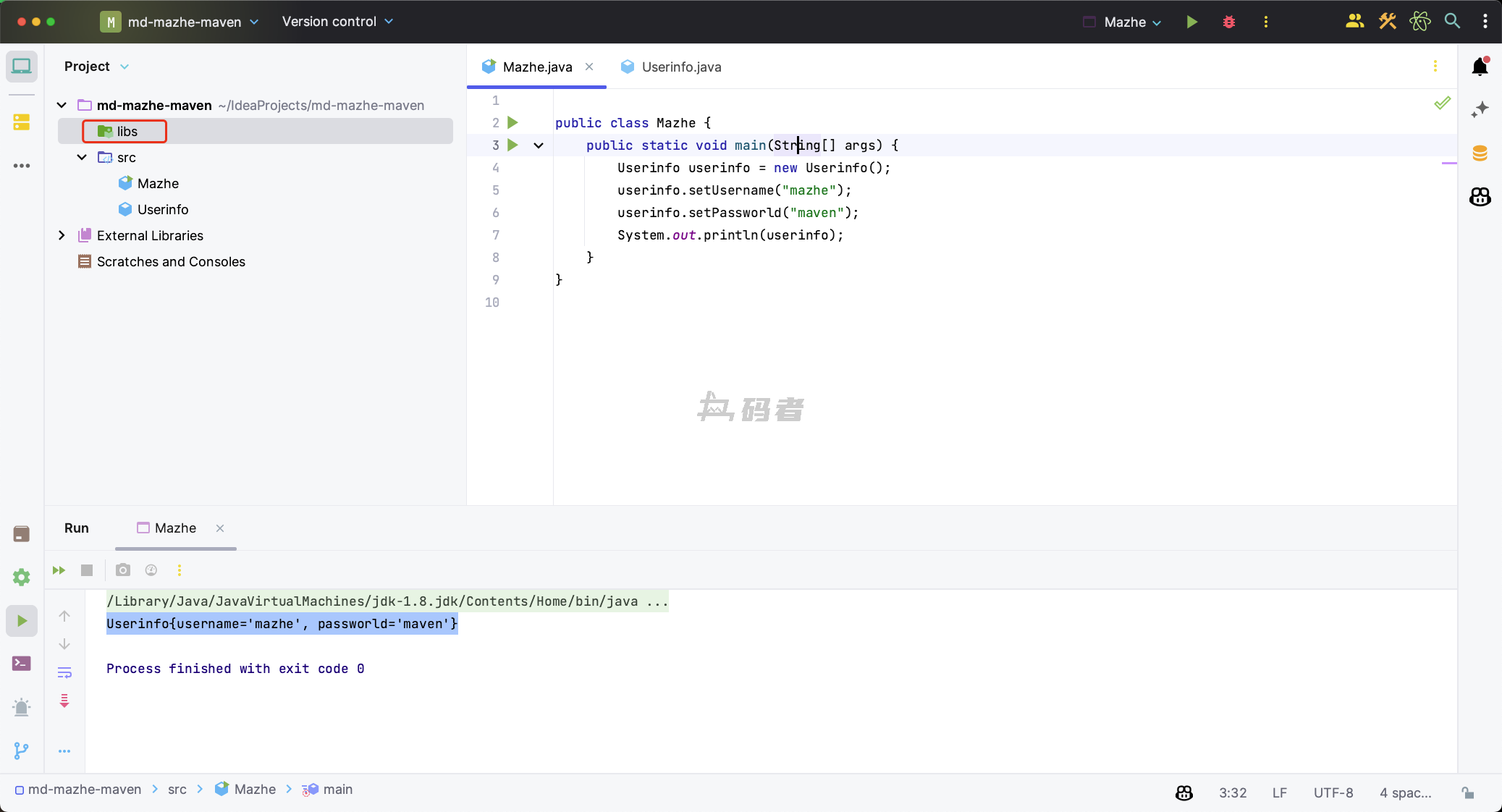This screenshot has height=812, width=1502.
Task: Select the Userinfo class in project tree
Action: [163, 209]
